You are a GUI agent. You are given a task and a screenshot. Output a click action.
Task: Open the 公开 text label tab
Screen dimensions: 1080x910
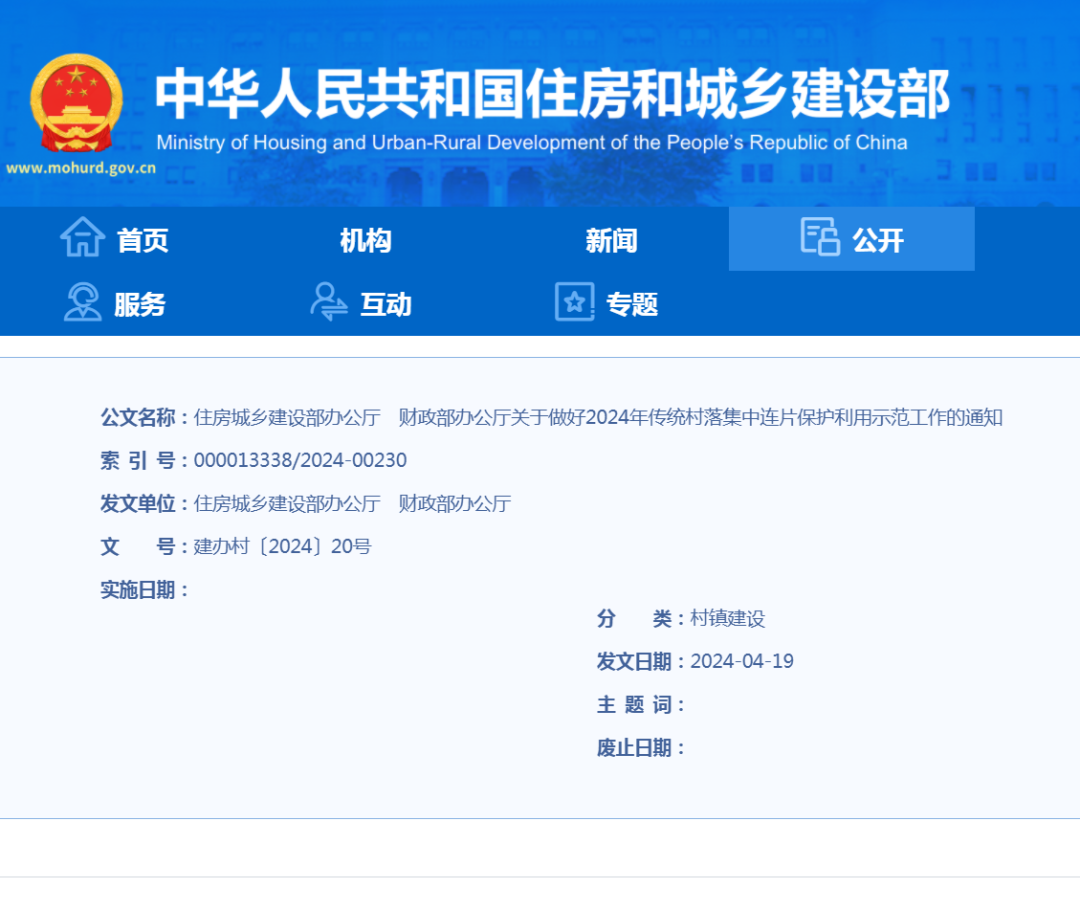[878, 241]
